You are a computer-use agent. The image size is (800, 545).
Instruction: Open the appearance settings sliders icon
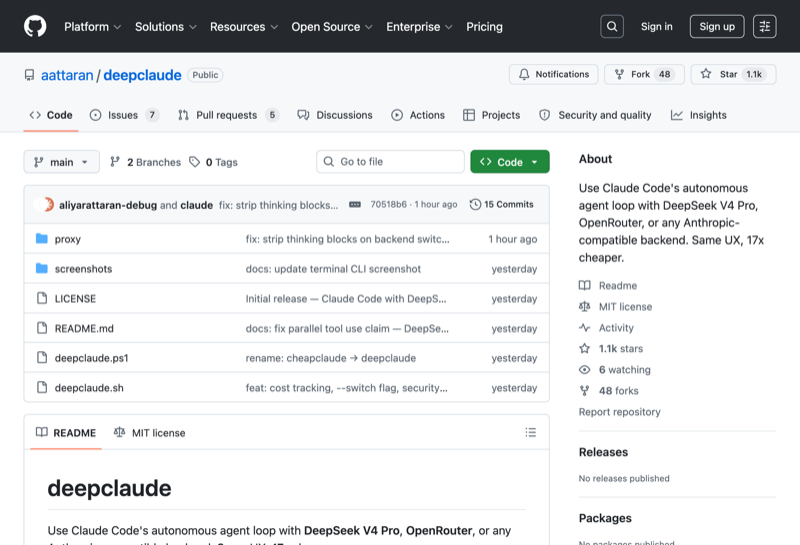tap(764, 27)
